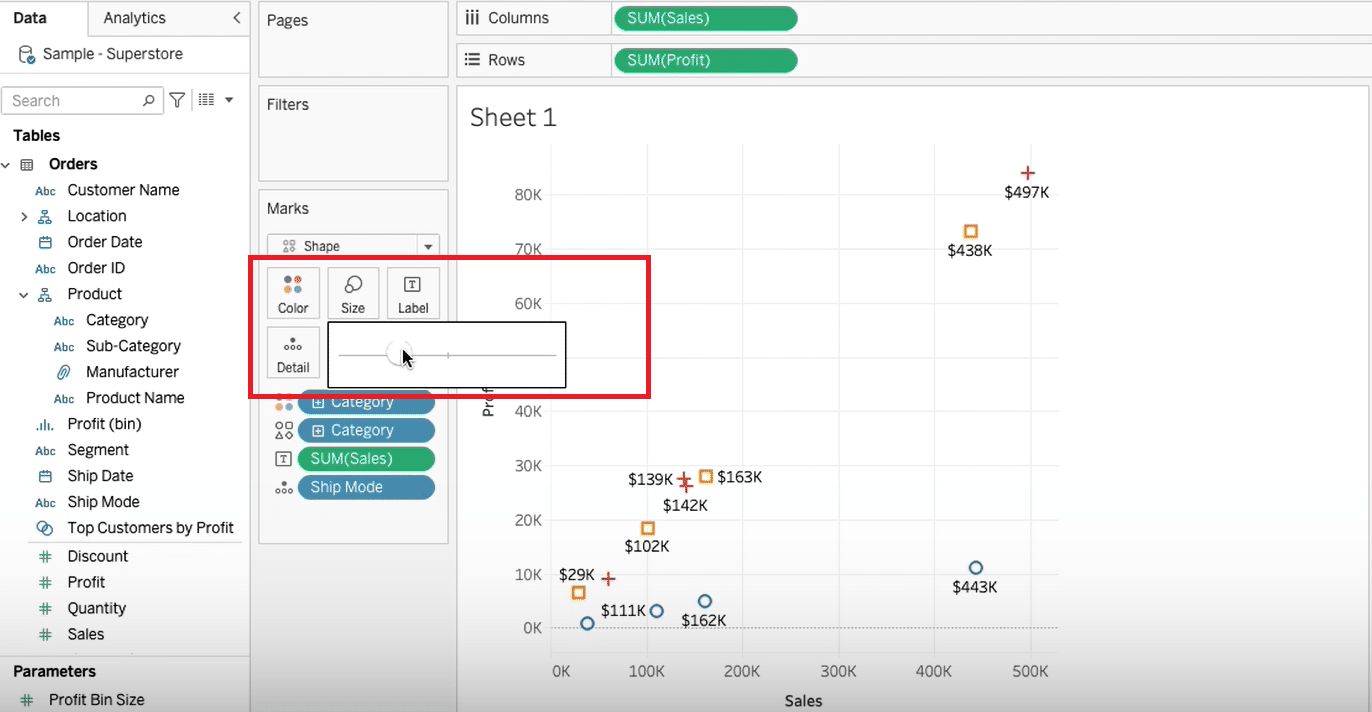Select the $443K circle mark
Screen dimensions: 1372x712
pyautogui.click(x=976, y=568)
